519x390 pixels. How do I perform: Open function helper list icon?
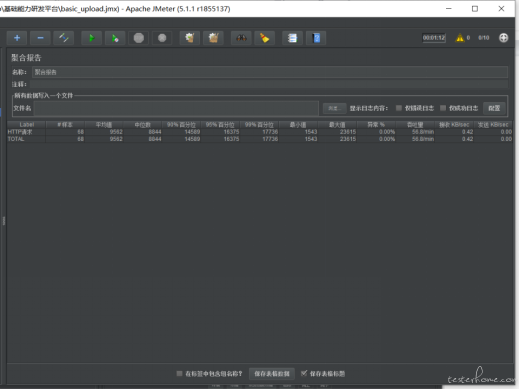(292, 38)
